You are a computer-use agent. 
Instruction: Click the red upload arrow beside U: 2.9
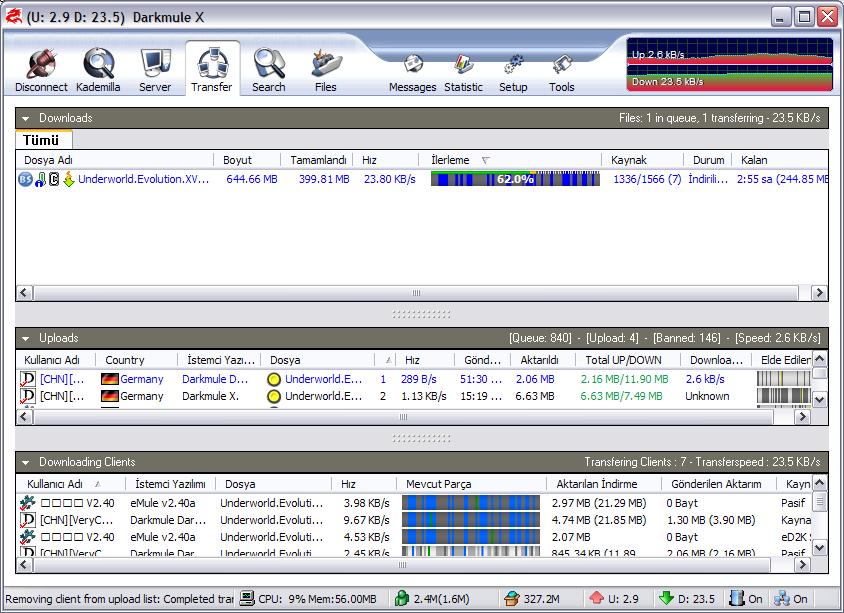click(x=596, y=598)
